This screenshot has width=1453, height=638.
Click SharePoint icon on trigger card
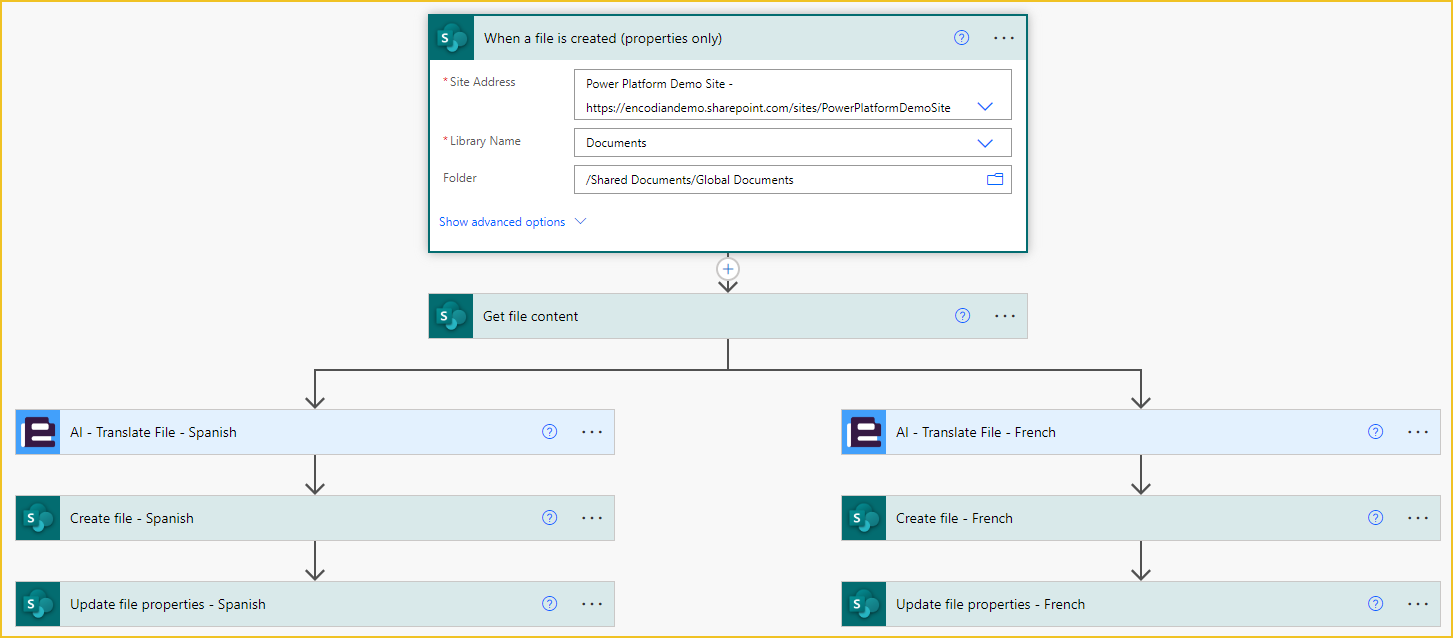point(452,38)
